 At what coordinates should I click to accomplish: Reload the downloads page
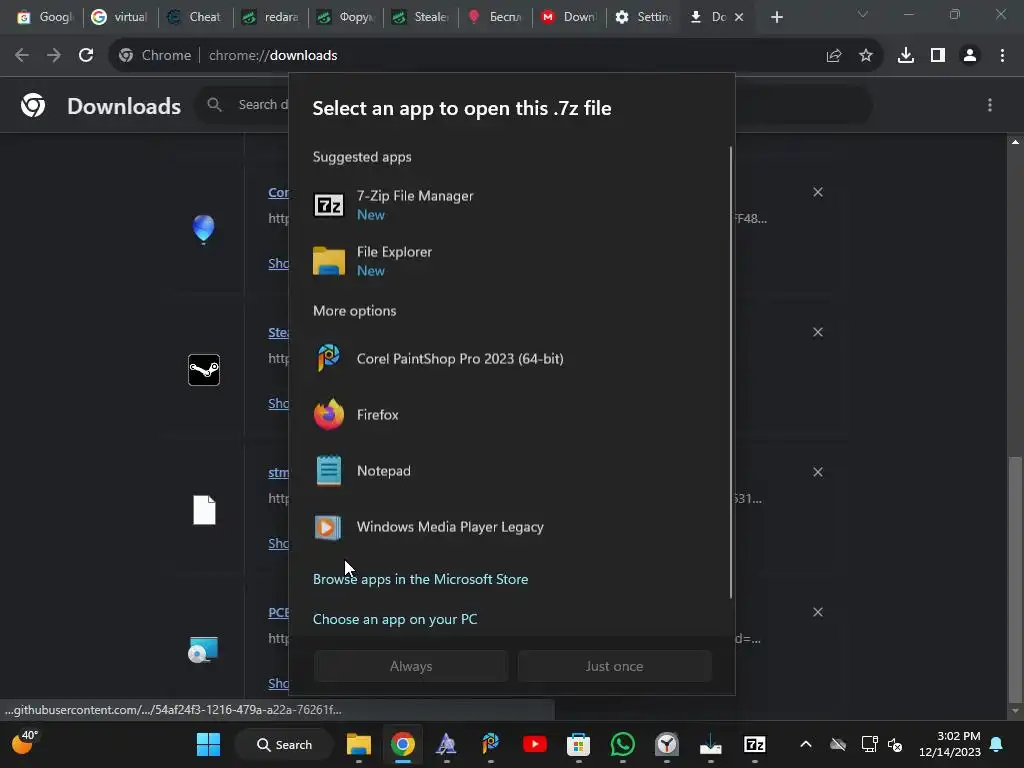click(86, 56)
